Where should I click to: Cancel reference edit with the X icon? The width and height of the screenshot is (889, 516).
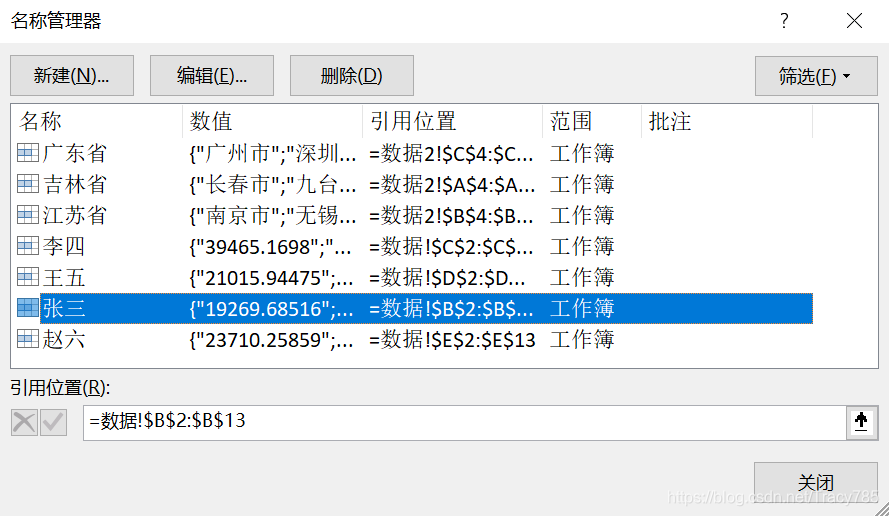pos(24,422)
